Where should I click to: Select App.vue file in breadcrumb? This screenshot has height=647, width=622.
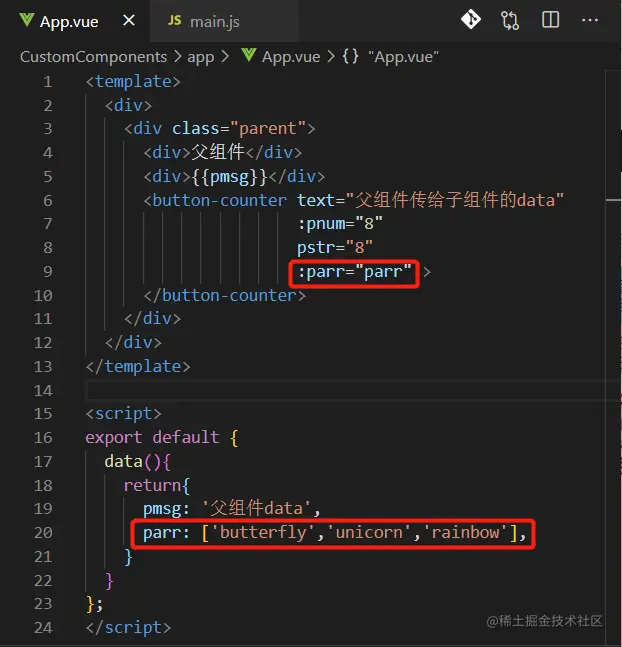click(291, 57)
